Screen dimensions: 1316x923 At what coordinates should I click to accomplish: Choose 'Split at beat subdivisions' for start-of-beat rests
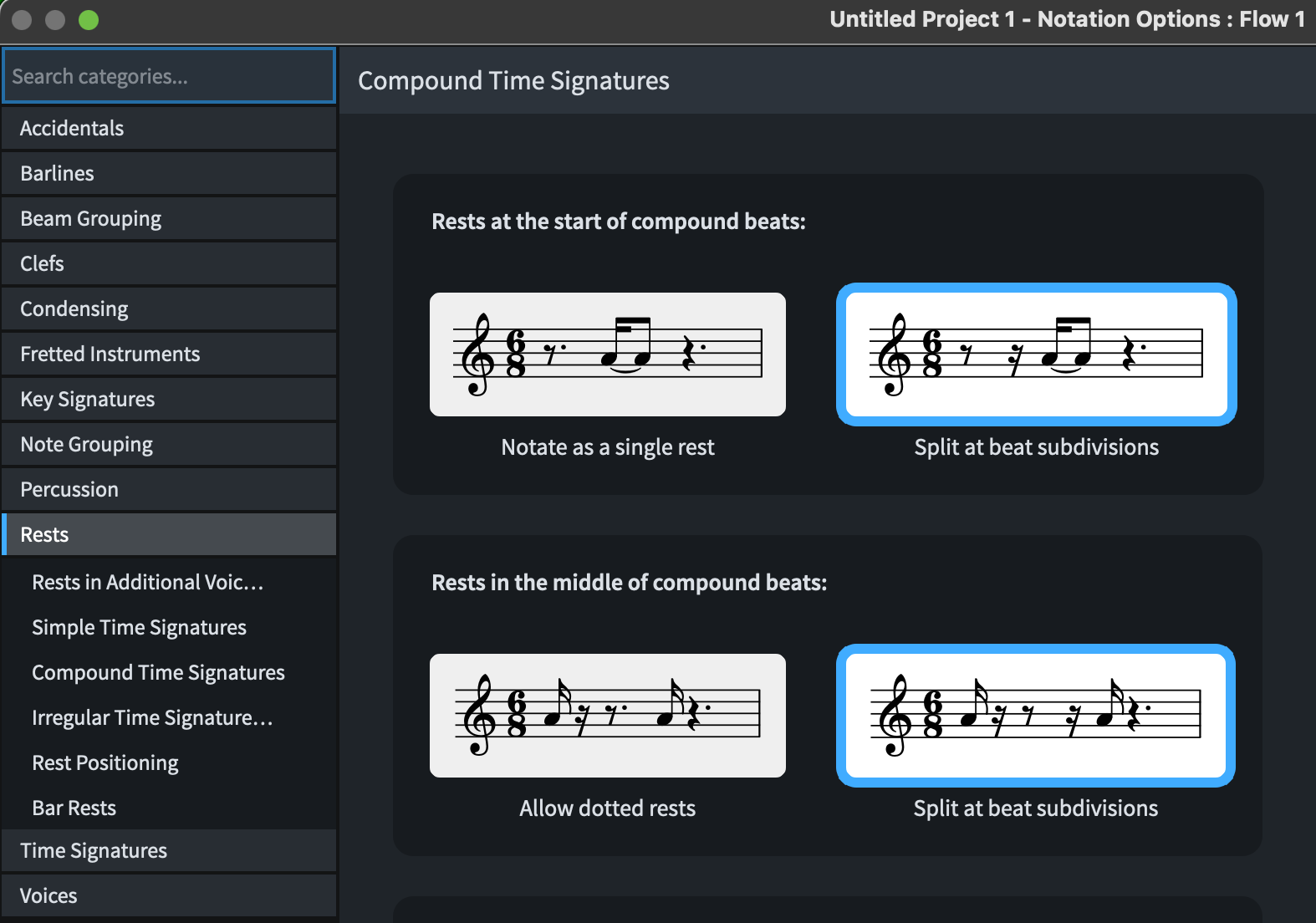click(x=1036, y=354)
